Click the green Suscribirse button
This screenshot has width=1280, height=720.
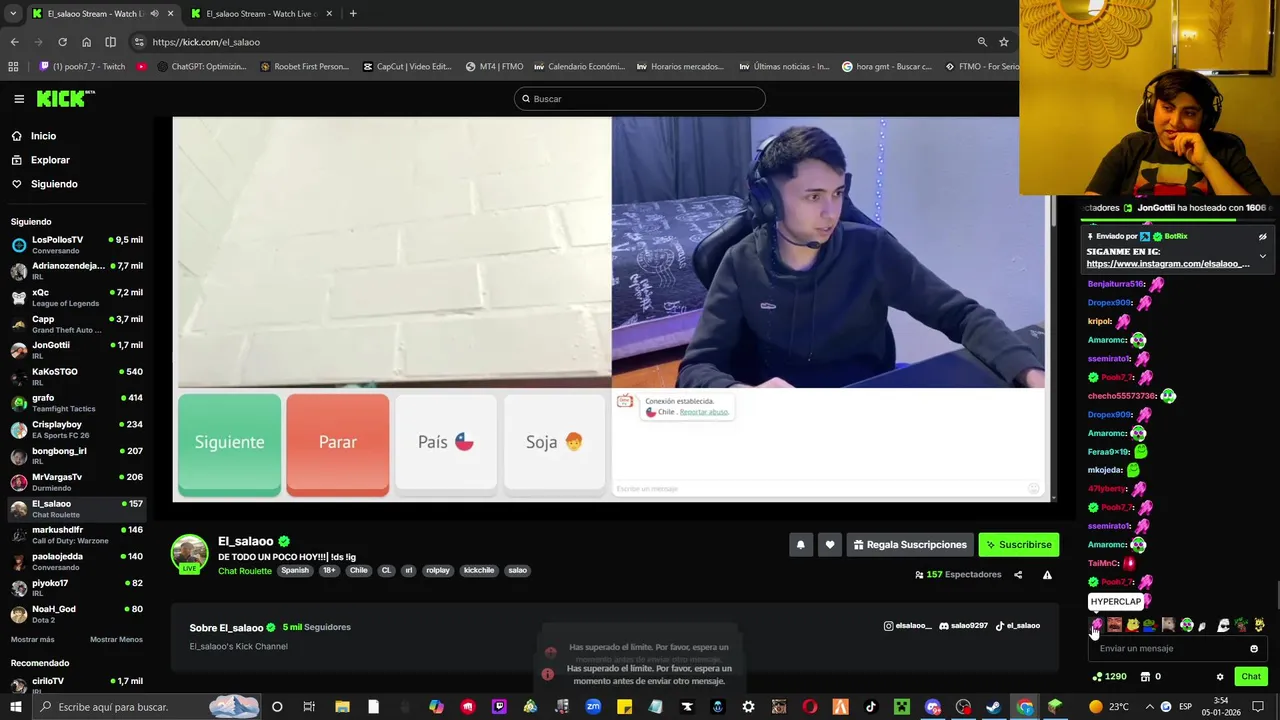[1018, 545]
